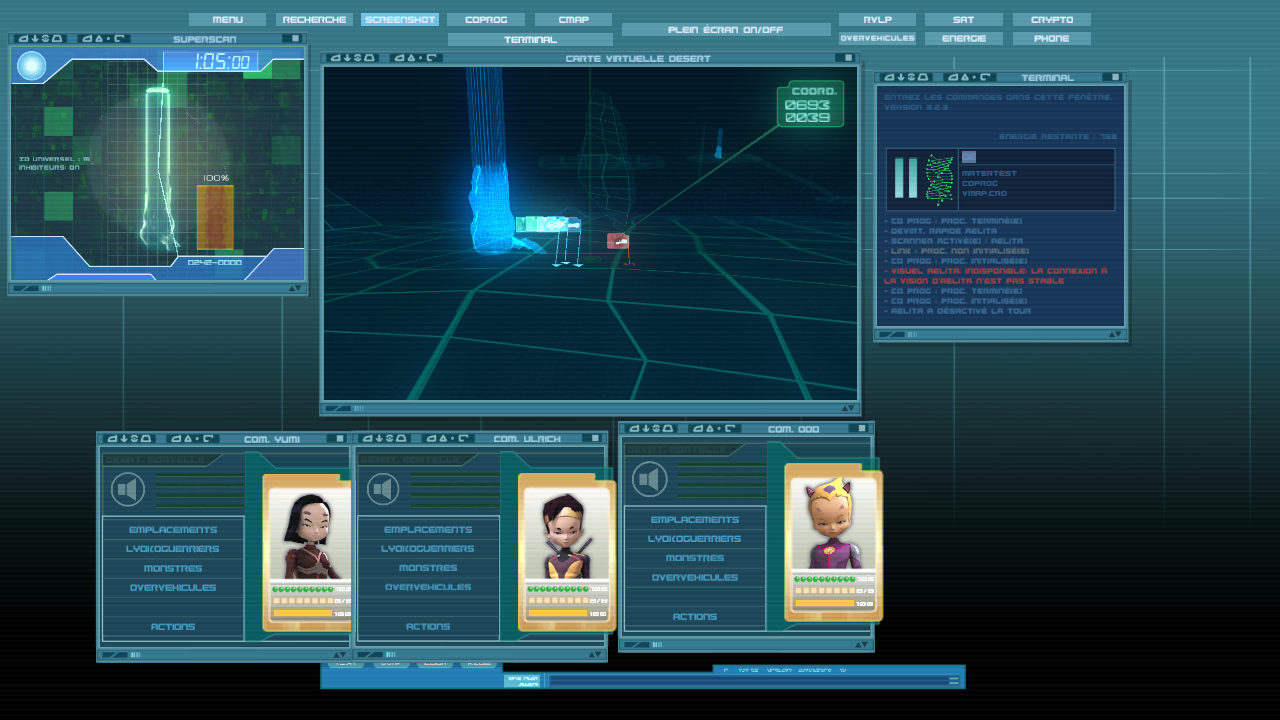Select the red monster marker on the virtual map
This screenshot has height=720, width=1280.
[618, 241]
